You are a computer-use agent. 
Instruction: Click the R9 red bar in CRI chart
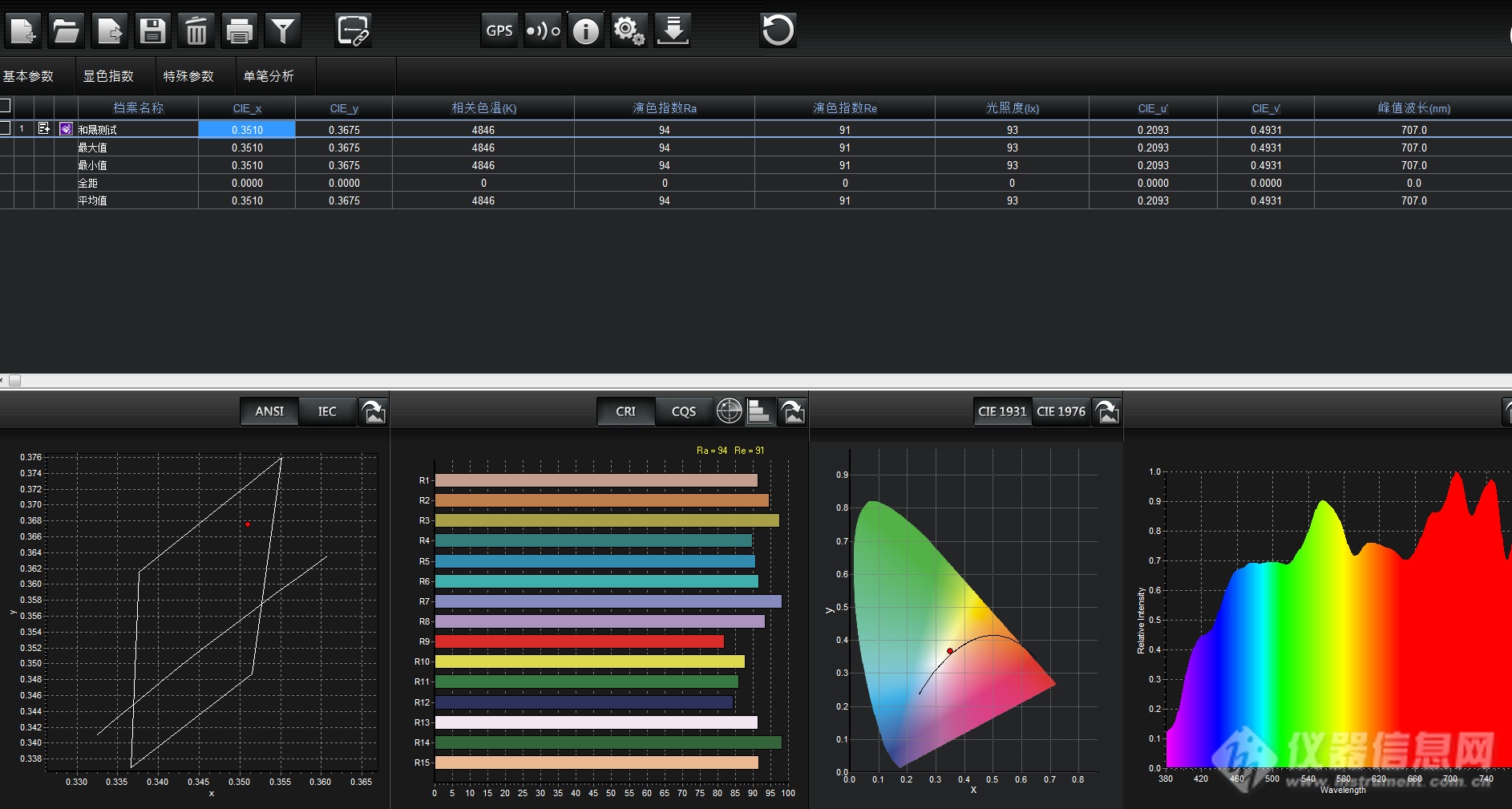coord(580,641)
